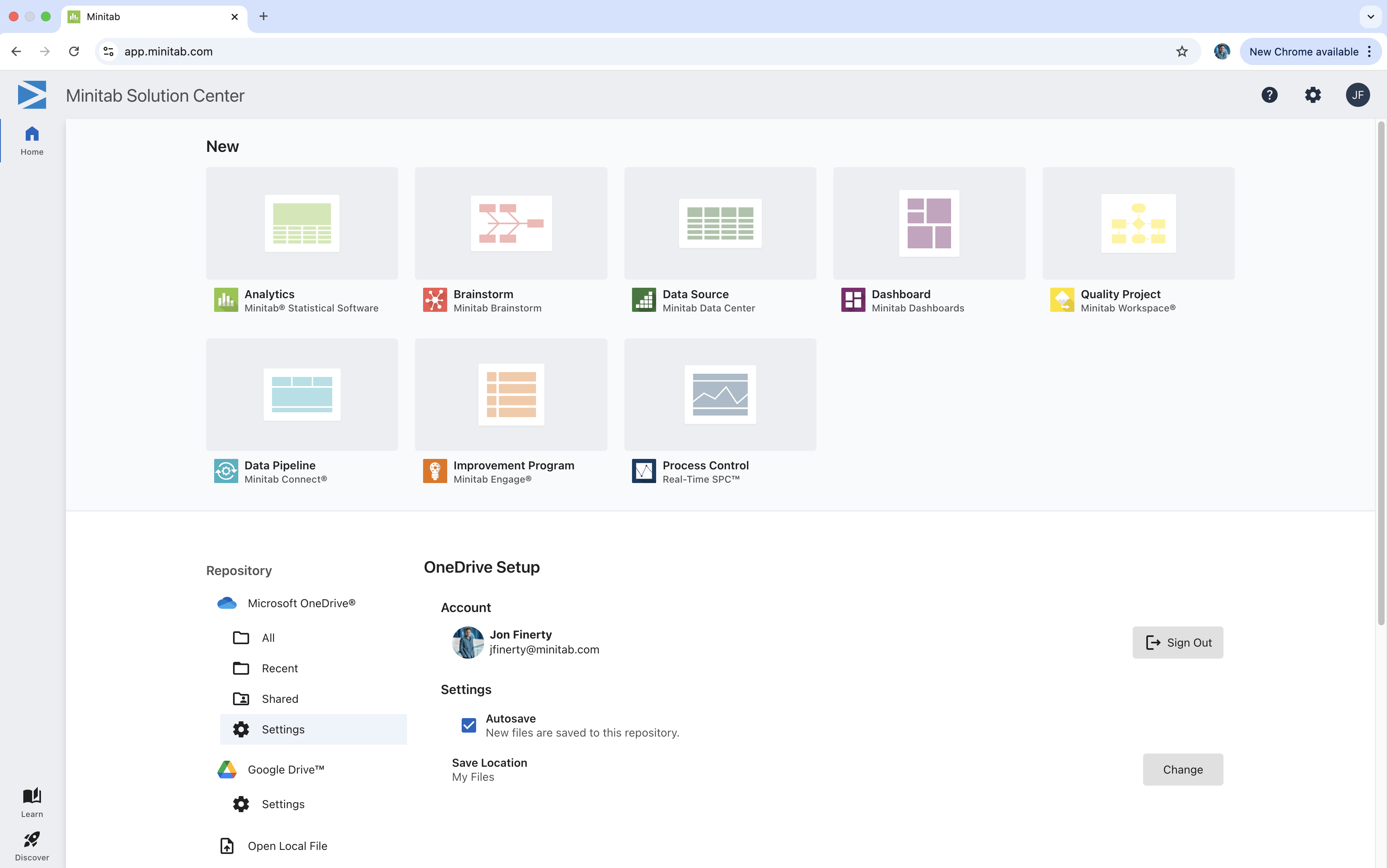Go back in browser history
The width and height of the screenshot is (1387, 868).
pos(16,52)
